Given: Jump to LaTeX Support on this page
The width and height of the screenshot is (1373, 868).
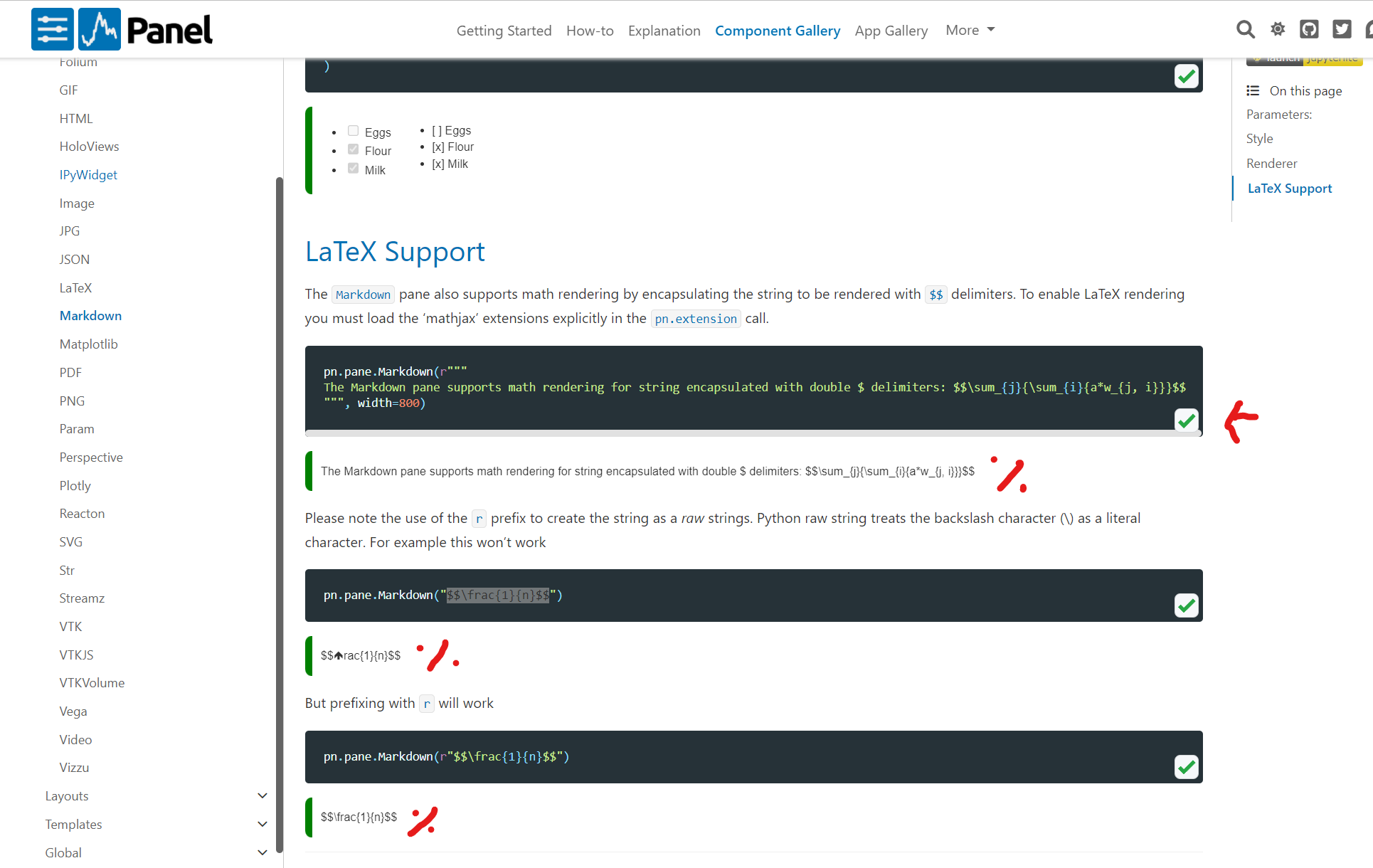Looking at the screenshot, I should [x=1289, y=188].
